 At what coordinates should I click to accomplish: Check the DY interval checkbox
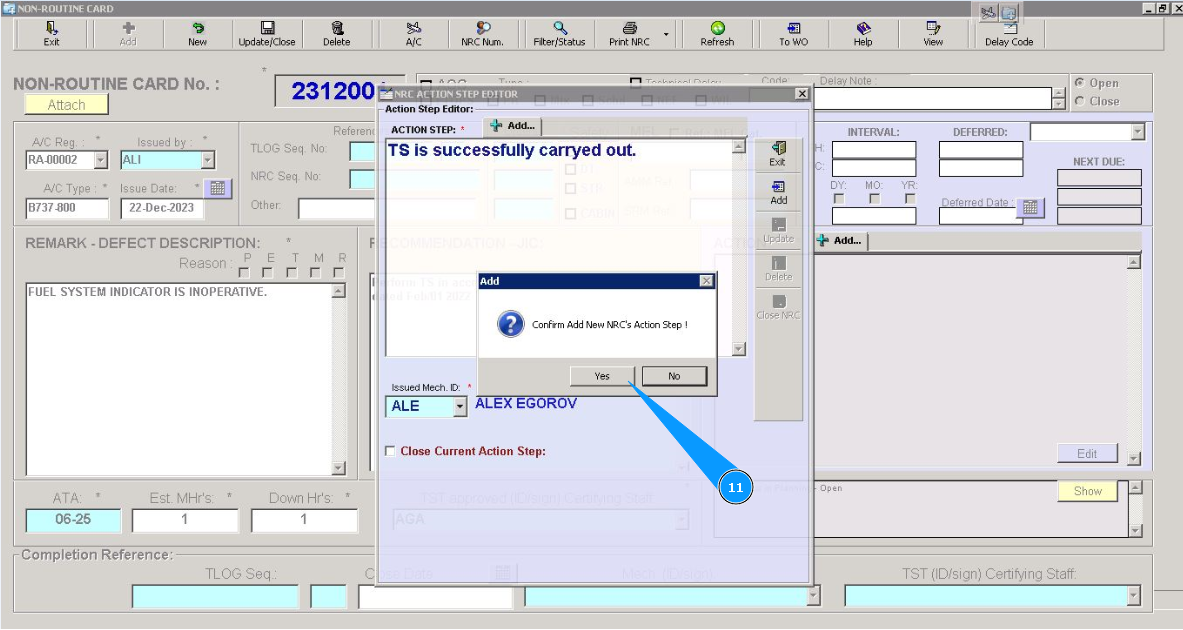click(x=838, y=198)
